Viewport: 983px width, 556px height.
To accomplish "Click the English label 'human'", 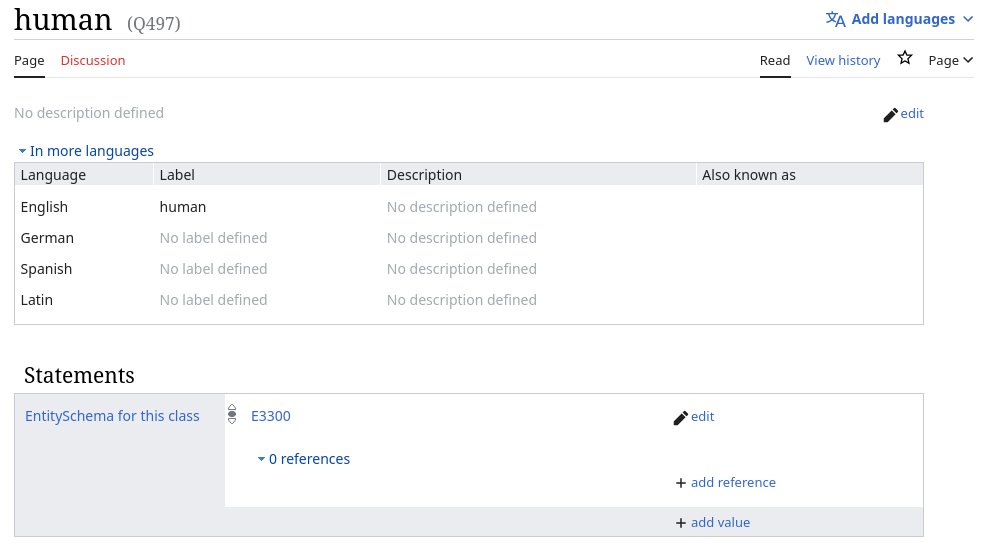I will click(x=183, y=207).
